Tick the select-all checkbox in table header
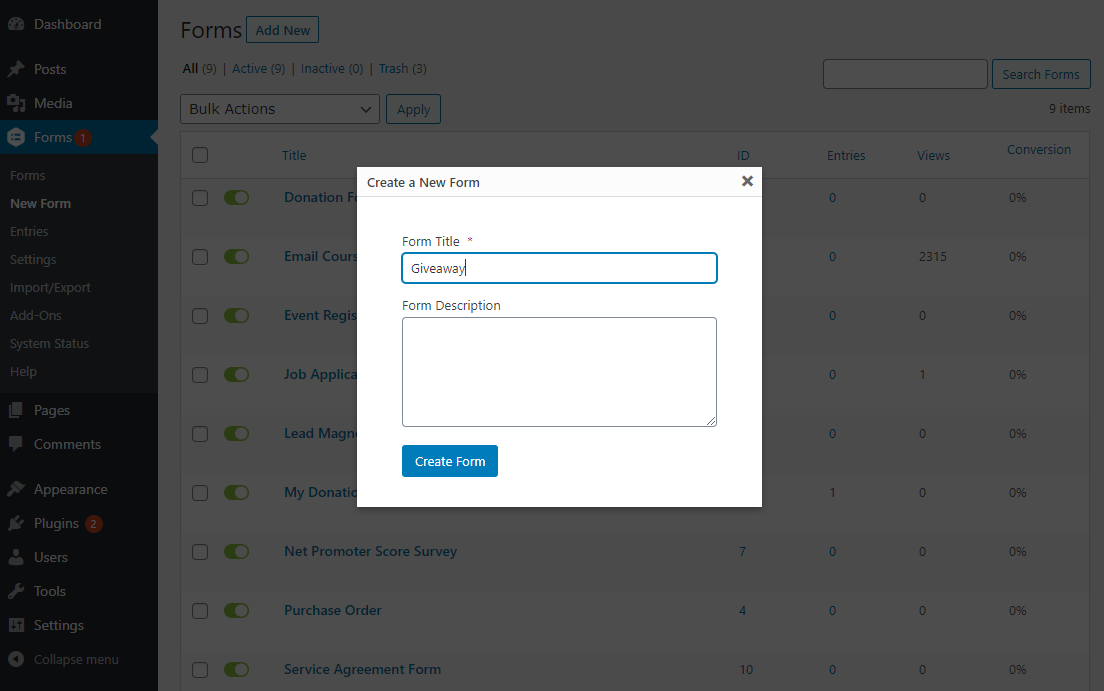1104x691 pixels. point(200,155)
